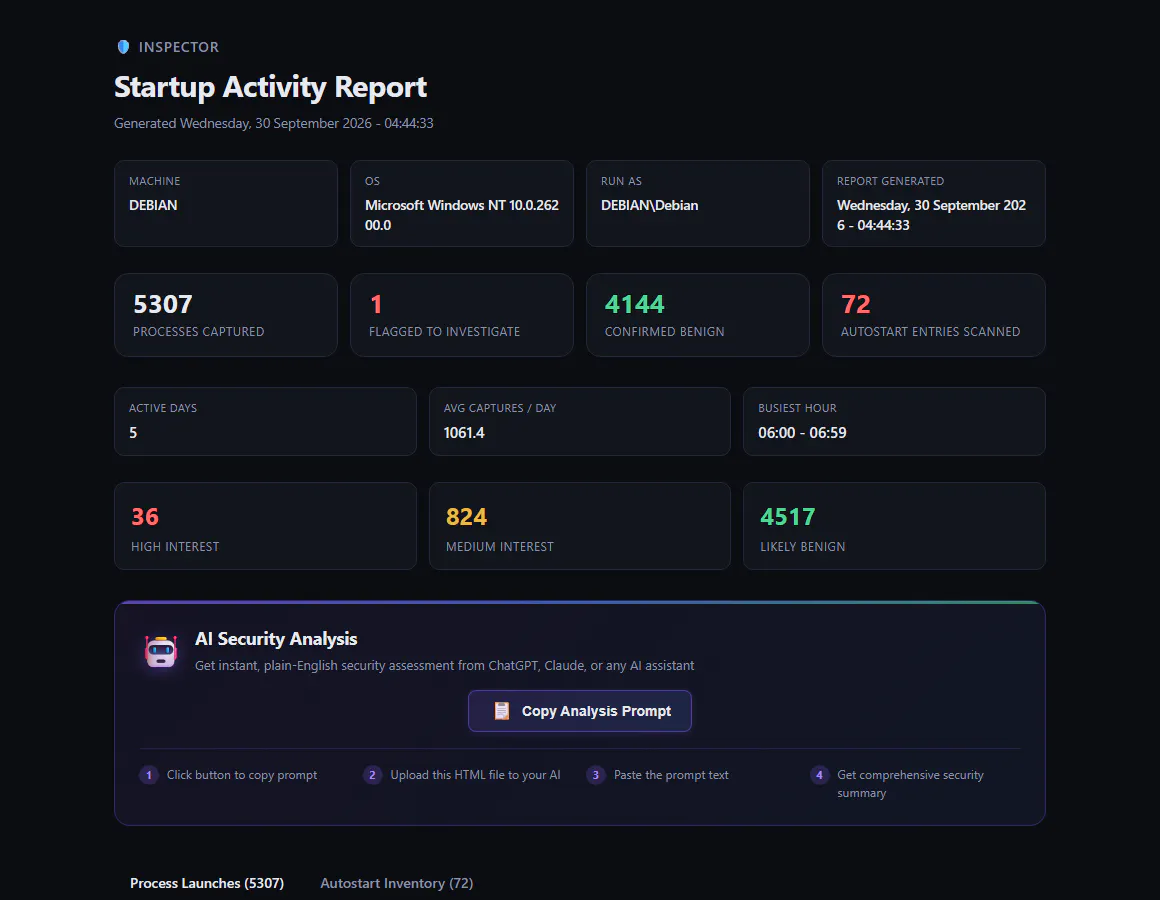This screenshot has width=1160, height=900.
Task: Click step 4 'Get comprehensive security summary'
Action: (x=911, y=784)
